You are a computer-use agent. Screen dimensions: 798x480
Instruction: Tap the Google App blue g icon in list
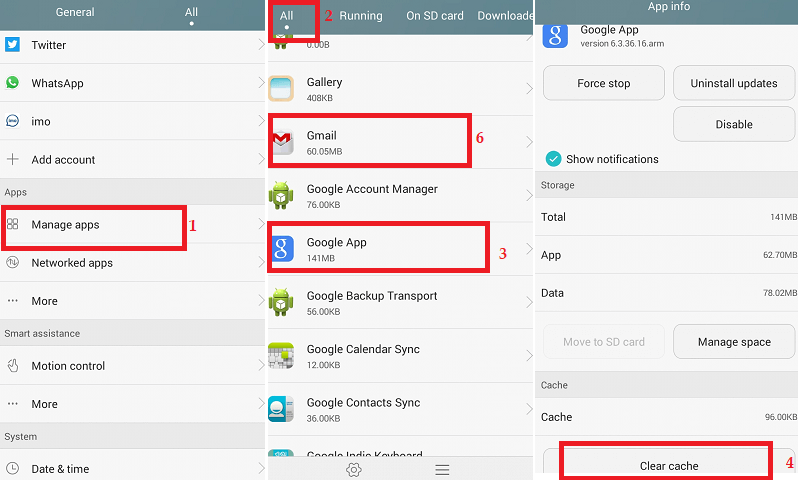(281, 249)
